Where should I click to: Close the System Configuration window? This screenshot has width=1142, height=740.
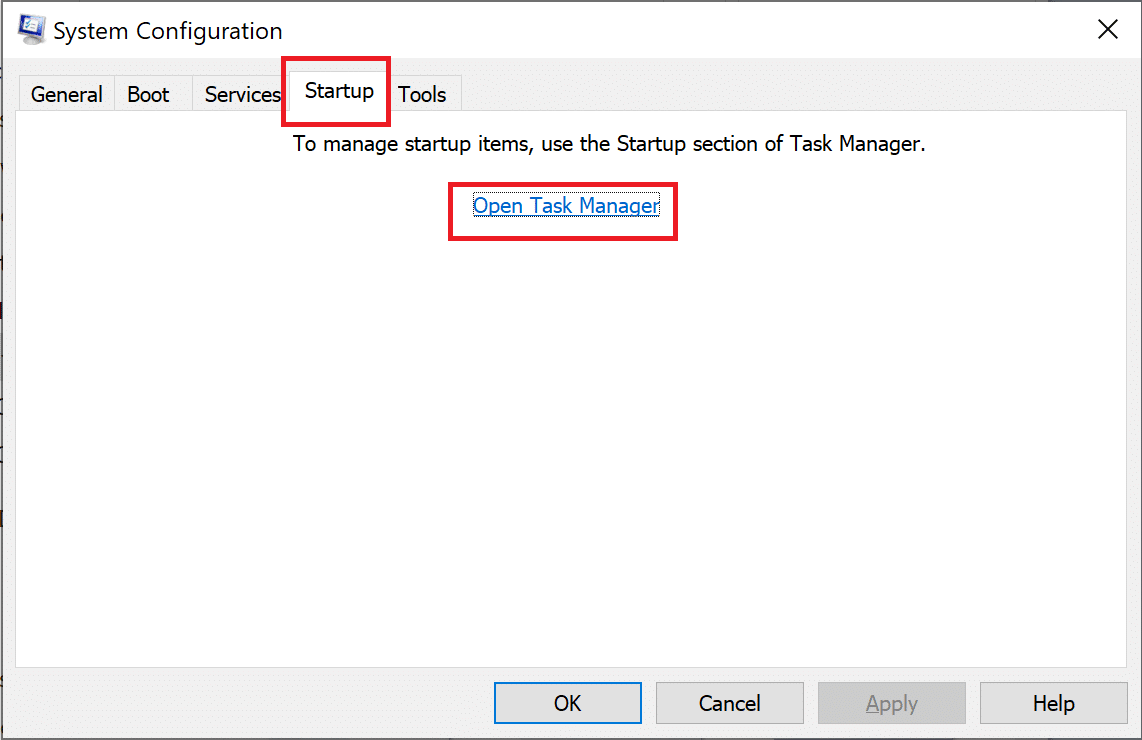pyautogui.click(x=1108, y=30)
